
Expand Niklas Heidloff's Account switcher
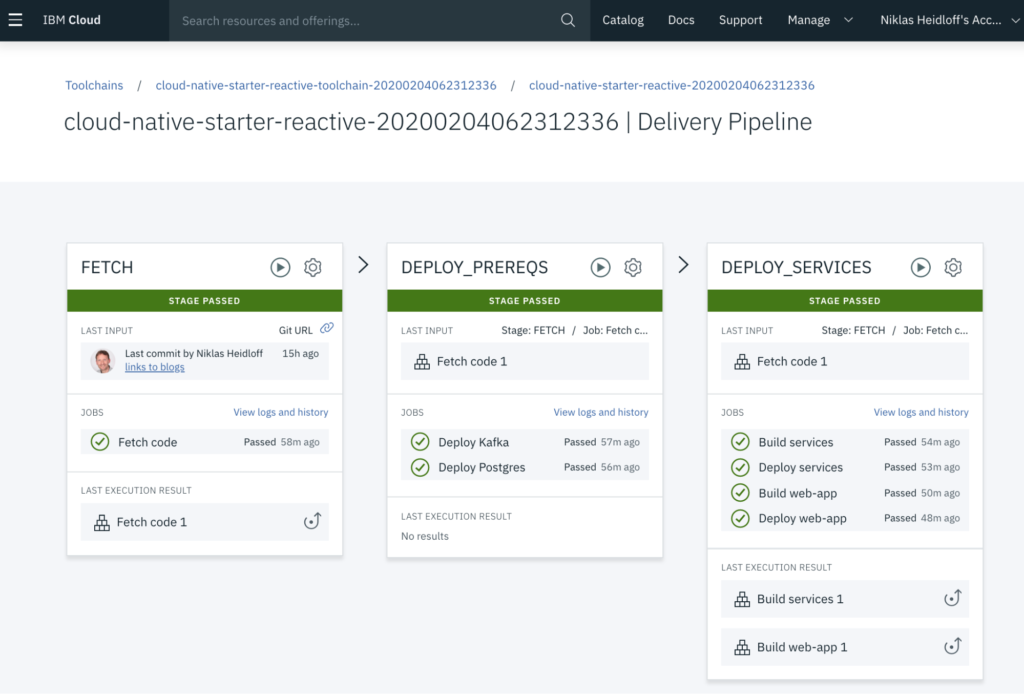(950, 20)
